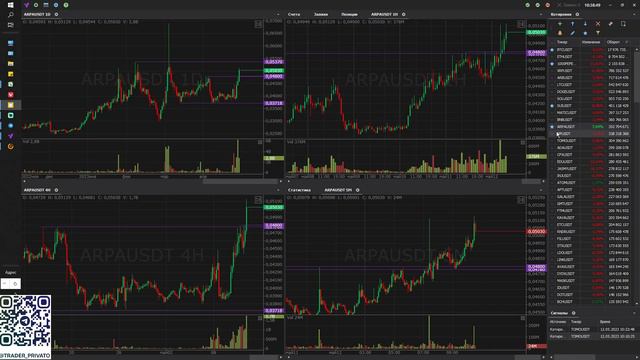This screenshot has width=640, height=360.
Task: Click the volume pane icon on 1H chart
Action: [522, 142]
